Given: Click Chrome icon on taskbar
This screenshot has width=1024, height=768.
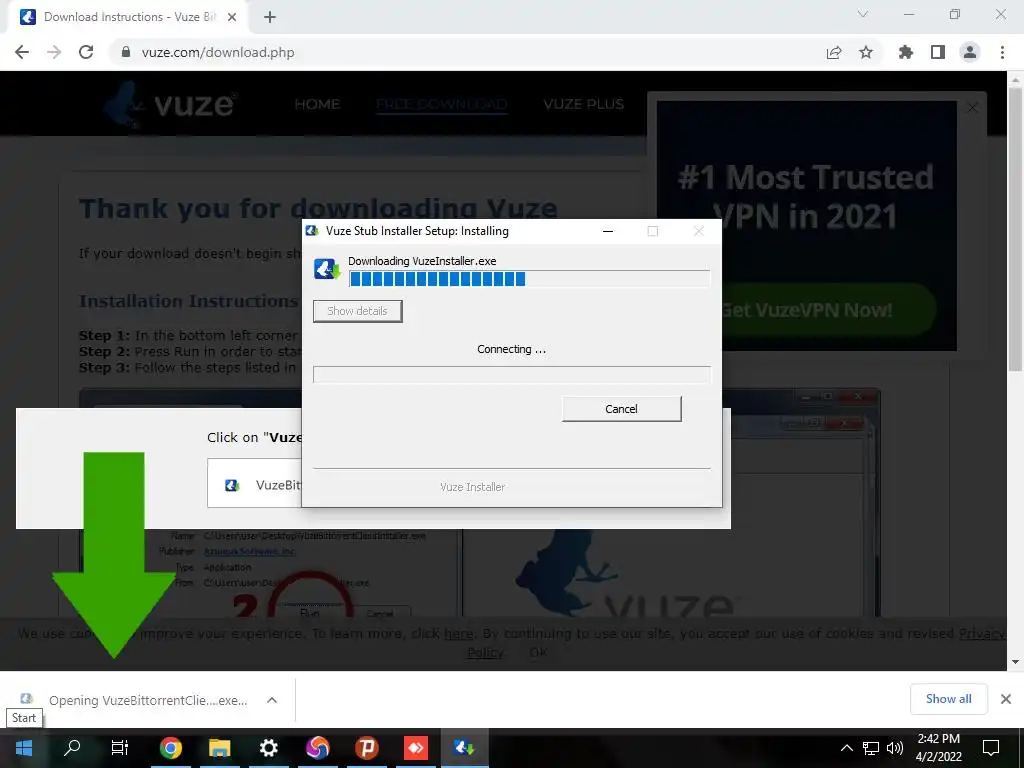Looking at the screenshot, I should tap(170, 748).
